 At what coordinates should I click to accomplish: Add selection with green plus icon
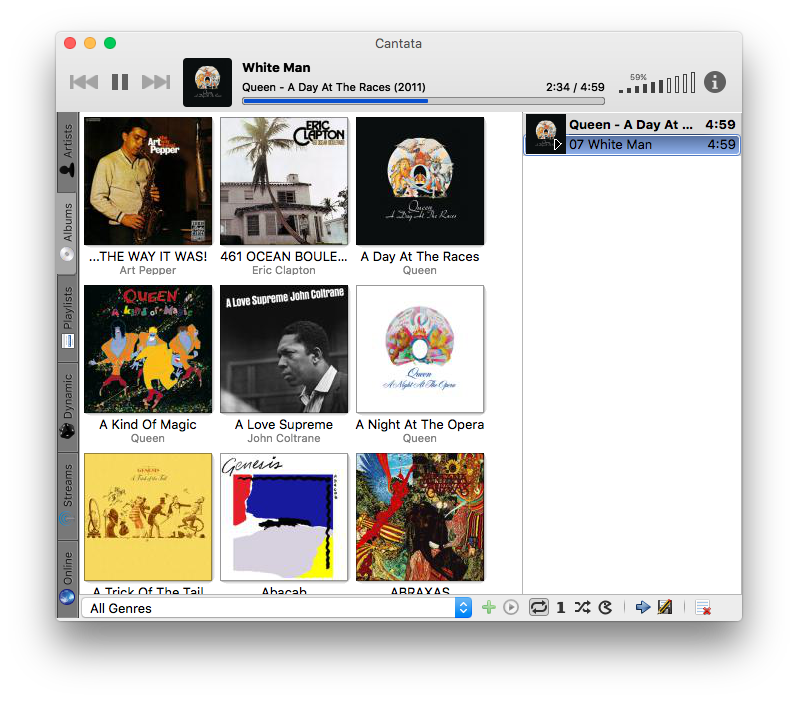(x=489, y=607)
